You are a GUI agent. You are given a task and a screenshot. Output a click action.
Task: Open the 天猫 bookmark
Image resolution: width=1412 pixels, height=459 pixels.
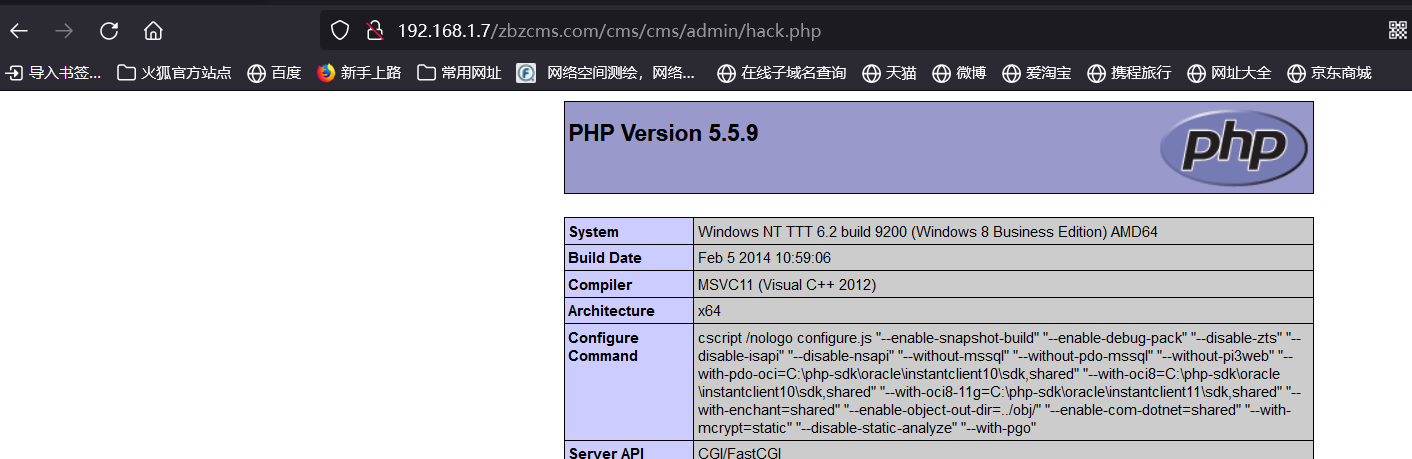tap(889, 72)
